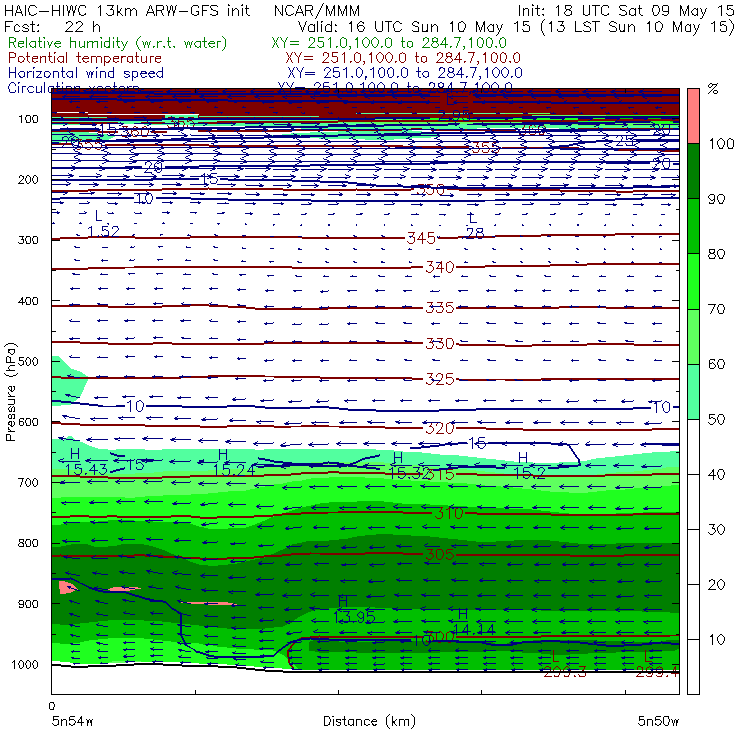Select the 70–80% bright green colorbar segment
The image size is (740, 740).
click(693, 281)
